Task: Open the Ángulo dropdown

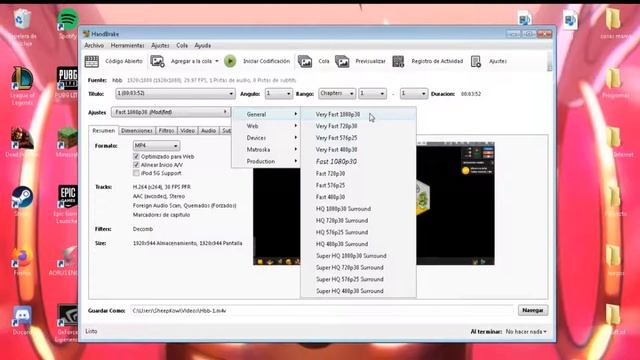Action: pos(279,93)
